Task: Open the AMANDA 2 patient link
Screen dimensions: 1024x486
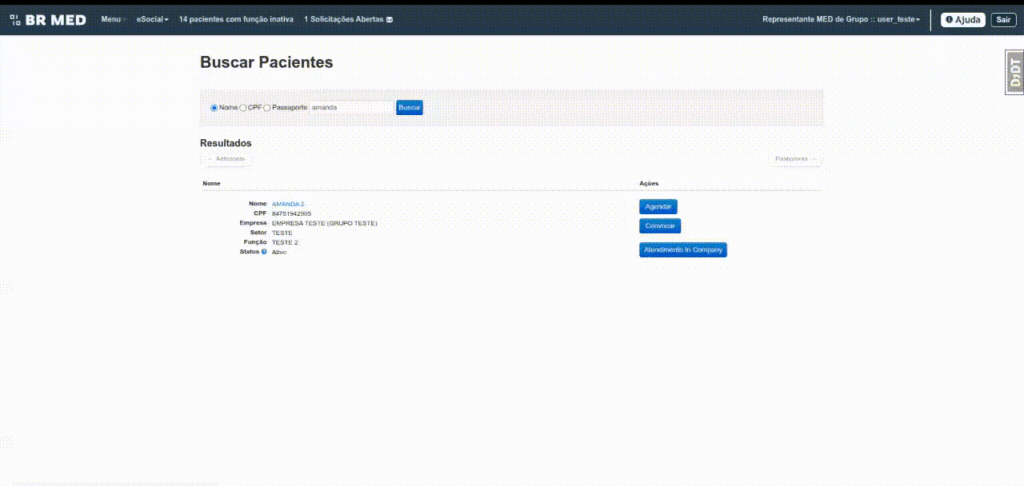Action: coord(288,204)
